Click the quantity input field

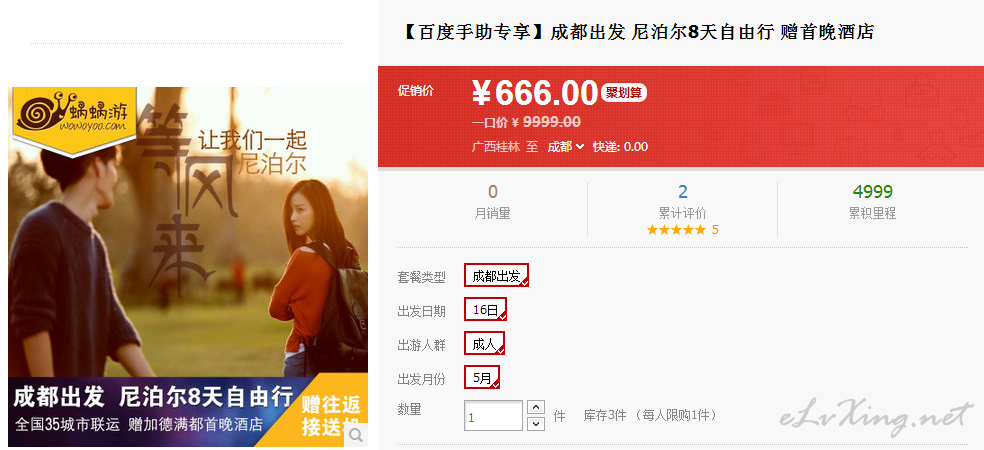[x=493, y=416]
